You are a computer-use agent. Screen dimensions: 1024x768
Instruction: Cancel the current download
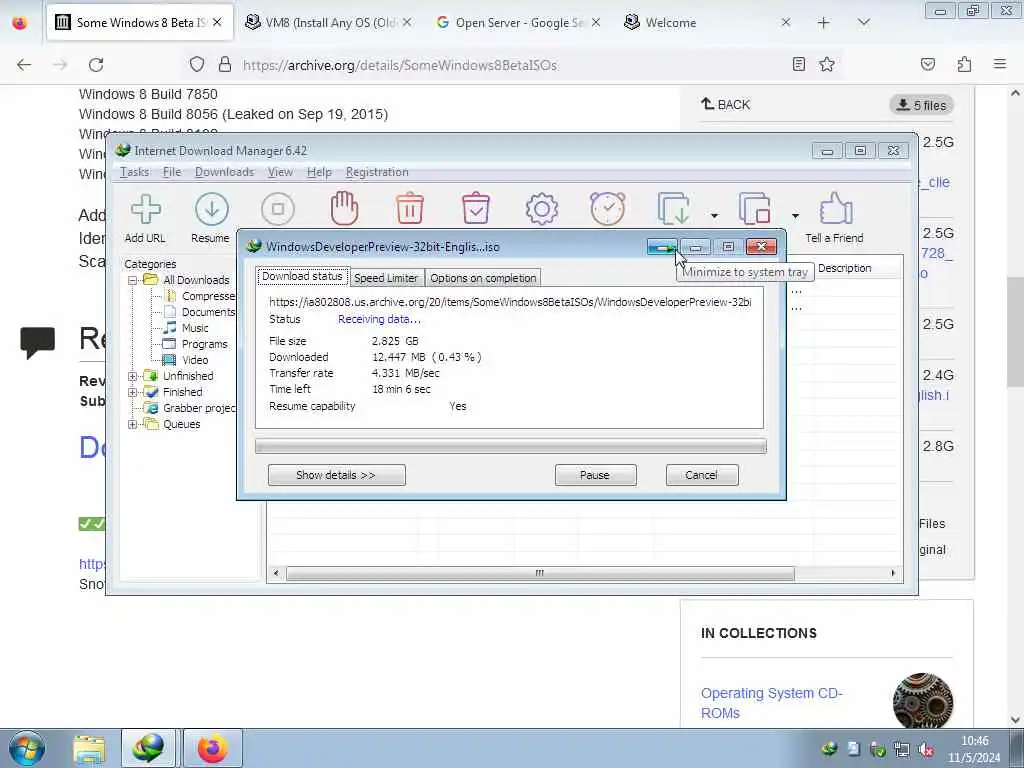coord(701,475)
